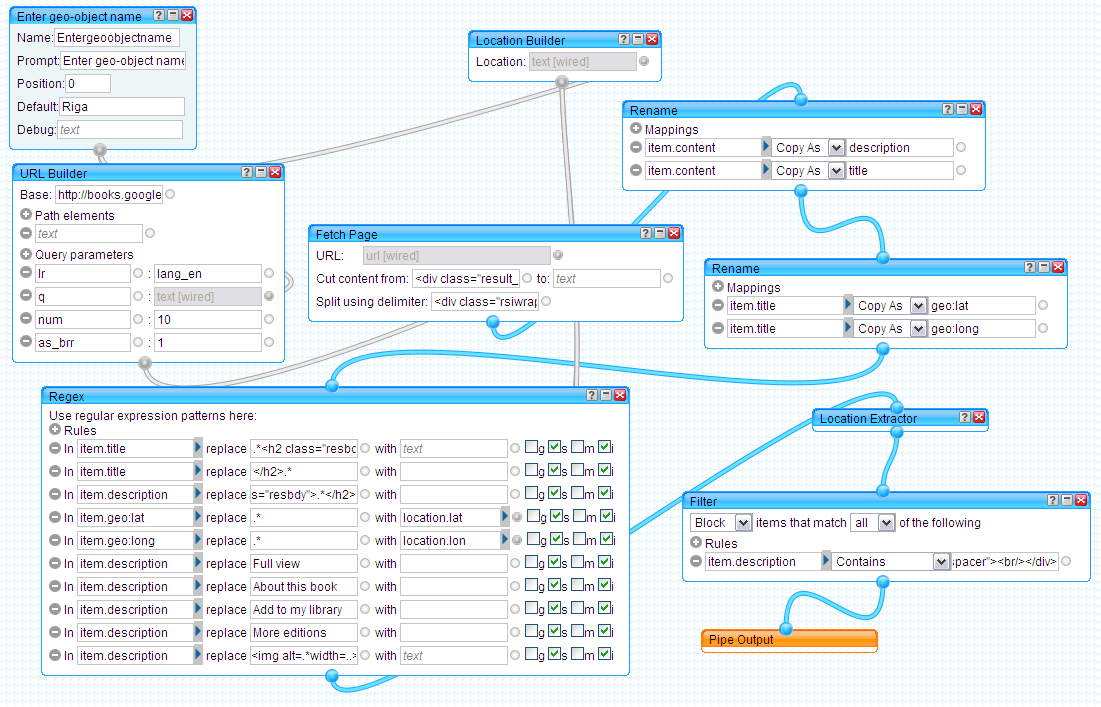Click the Regex module output connector terminal
This screenshot has height=707, width=1101.
point(332,676)
